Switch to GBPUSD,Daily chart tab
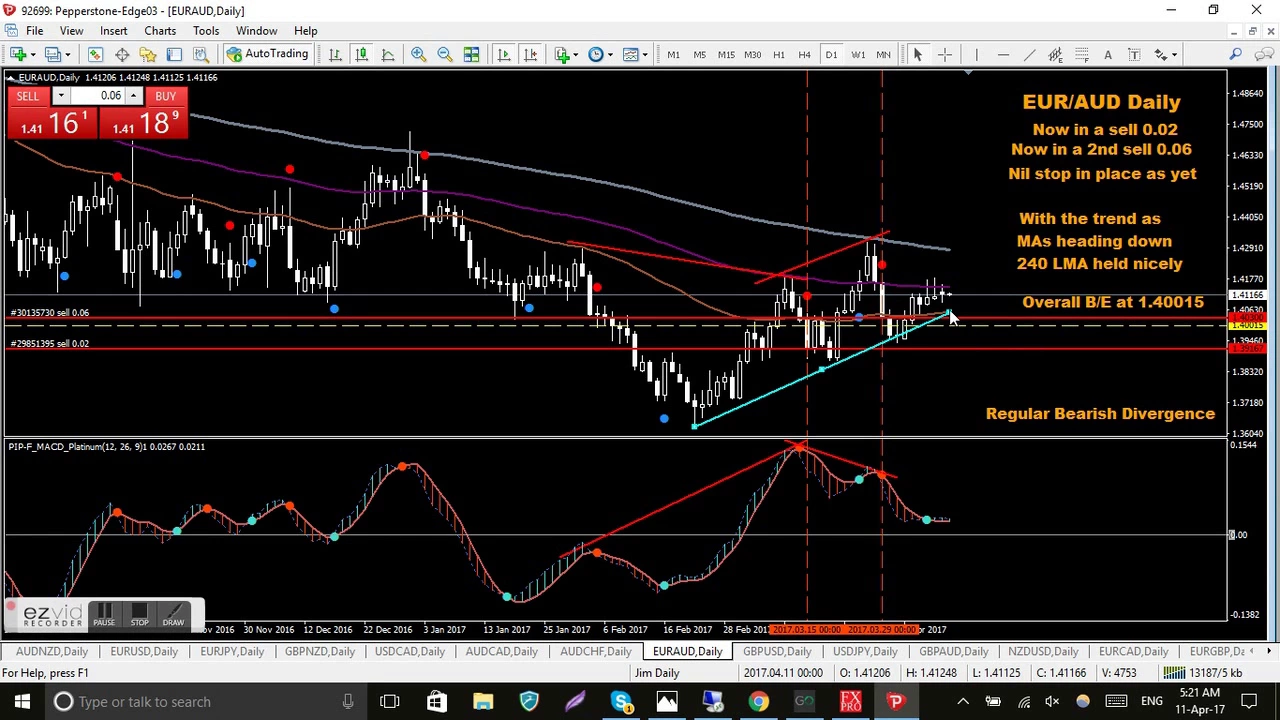Viewport: 1280px width, 720px height. tap(777, 651)
